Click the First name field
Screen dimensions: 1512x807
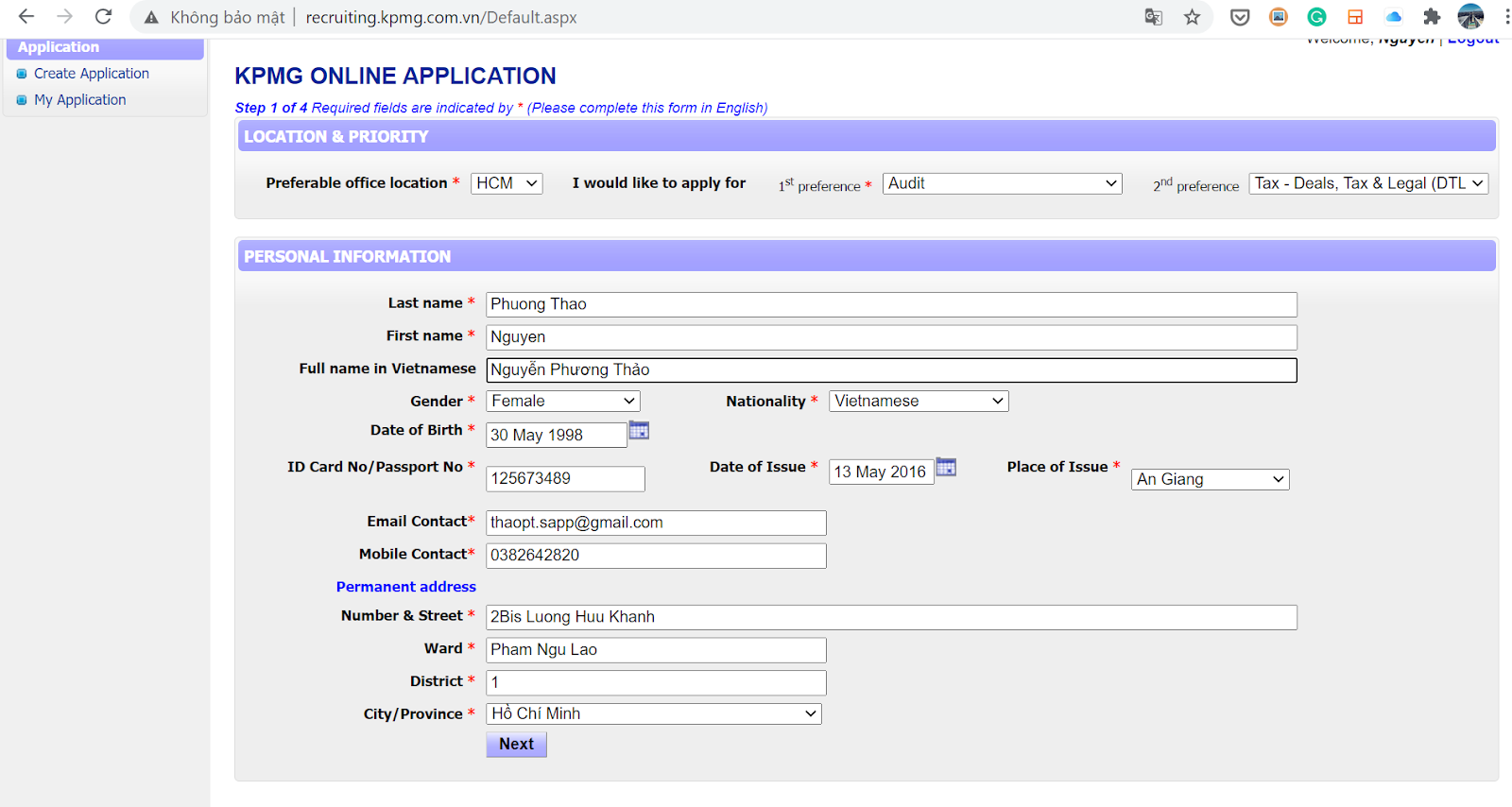pyautogui.click(x=891, y=337)
